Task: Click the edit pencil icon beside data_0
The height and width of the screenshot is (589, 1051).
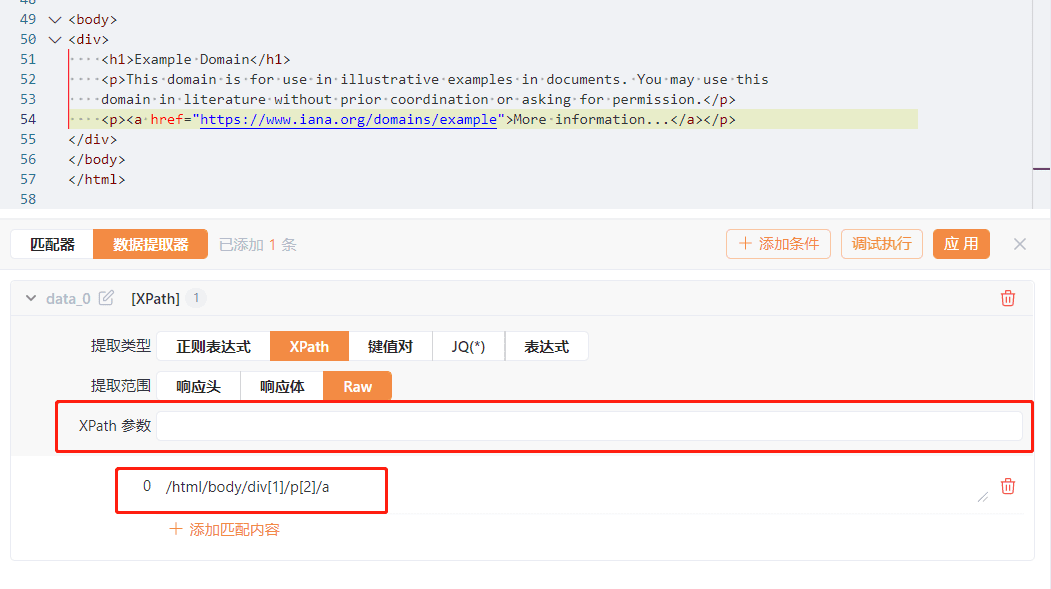Action: pyautogui.click(x=106, y=298)
